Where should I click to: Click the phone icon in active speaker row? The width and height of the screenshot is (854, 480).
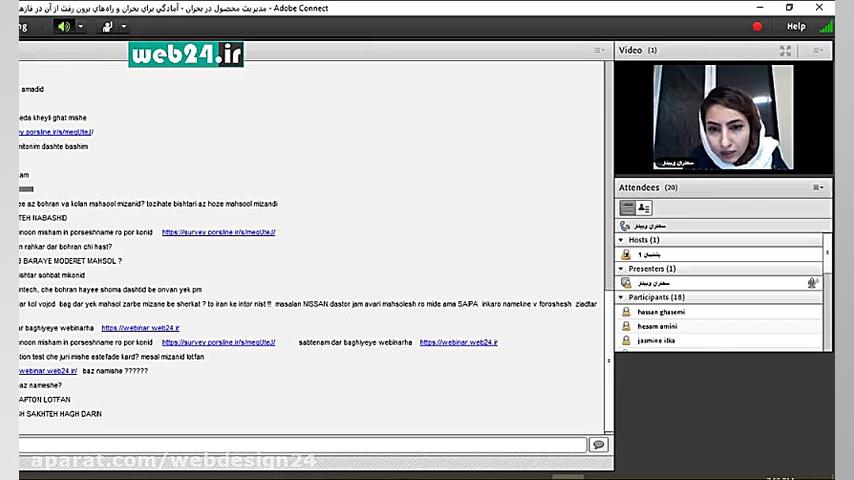pos(625,226)
